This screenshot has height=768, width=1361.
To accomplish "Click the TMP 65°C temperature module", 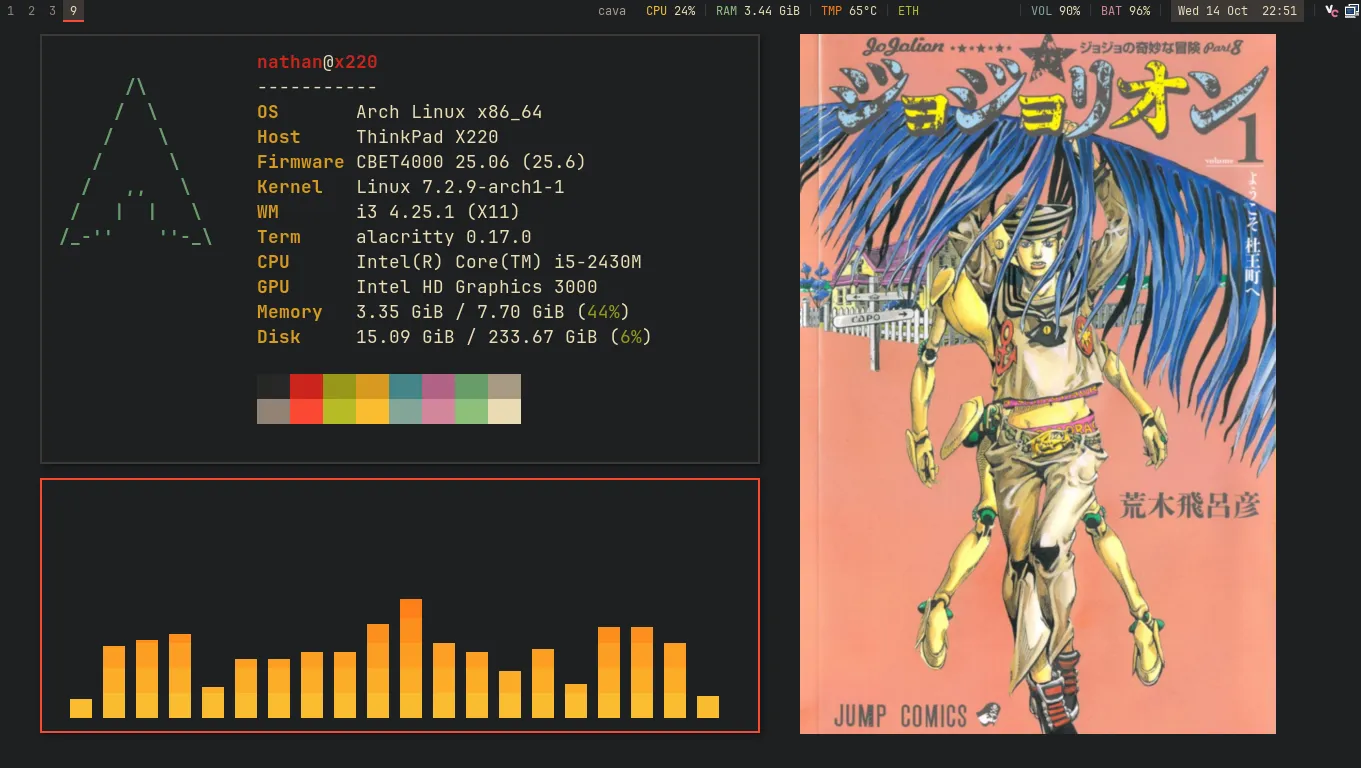I will click(849, 11).
